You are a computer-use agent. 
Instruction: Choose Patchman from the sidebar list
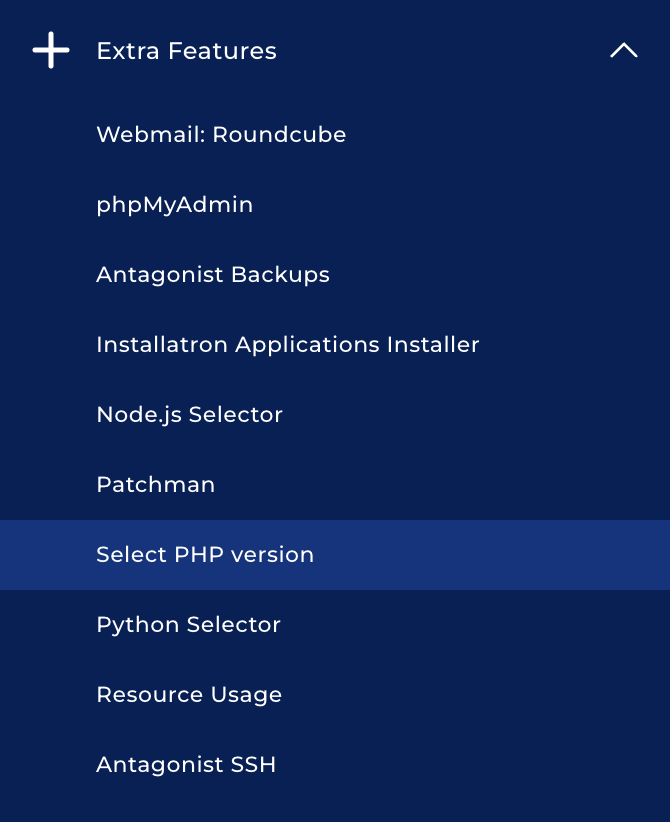pos(155,484)
